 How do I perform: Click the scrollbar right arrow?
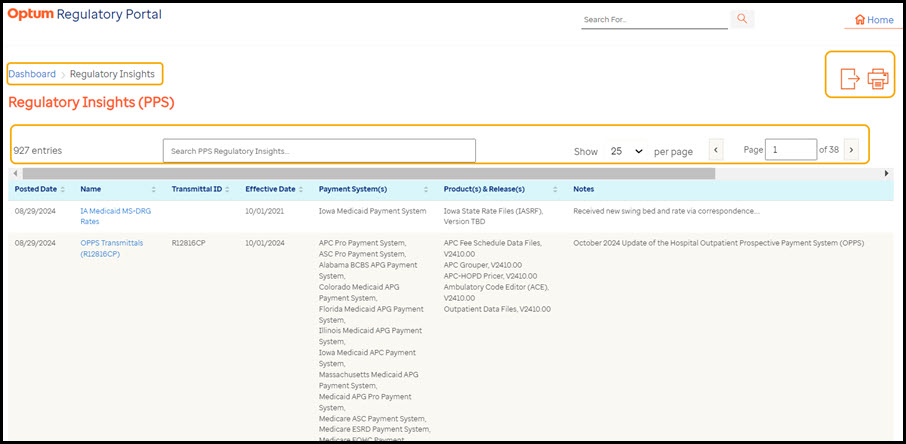pyautogui.click(x=887, y=173)
